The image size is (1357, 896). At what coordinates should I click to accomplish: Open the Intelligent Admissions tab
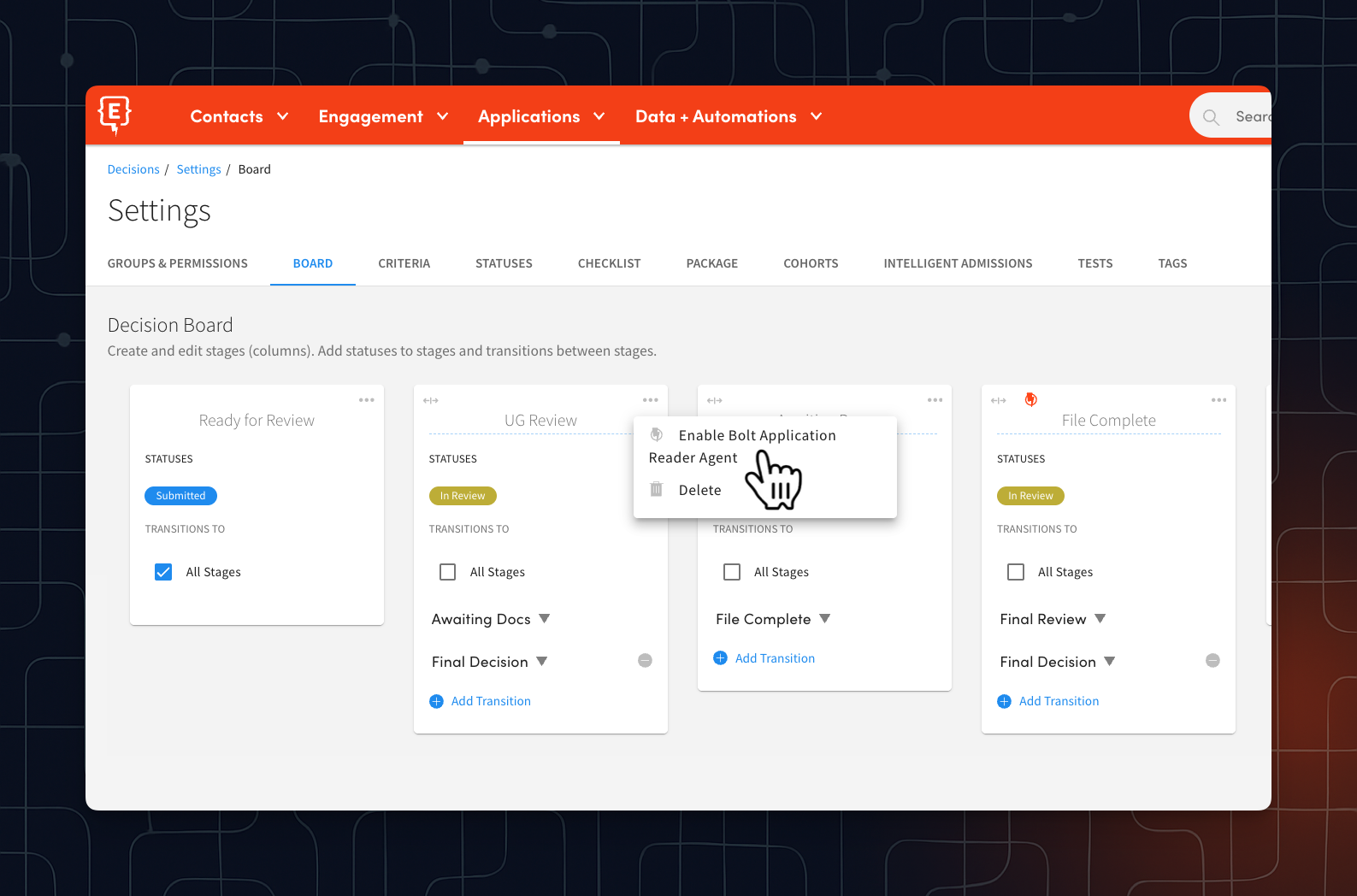point(958,263)
